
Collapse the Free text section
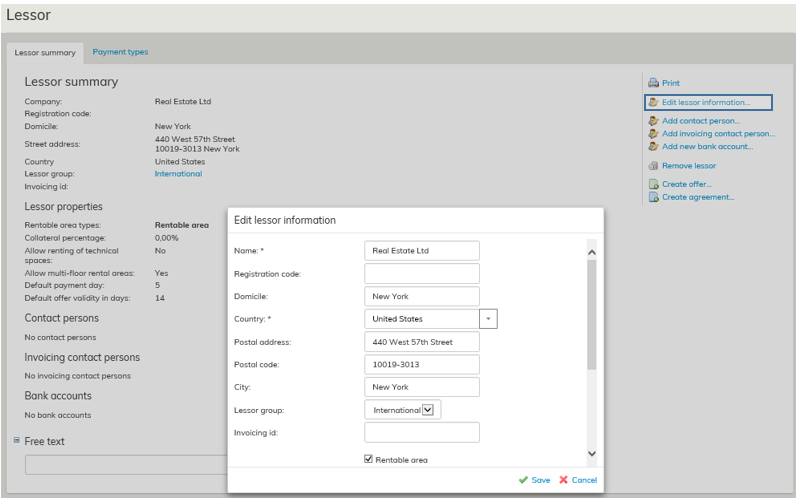tap(17, 441)
